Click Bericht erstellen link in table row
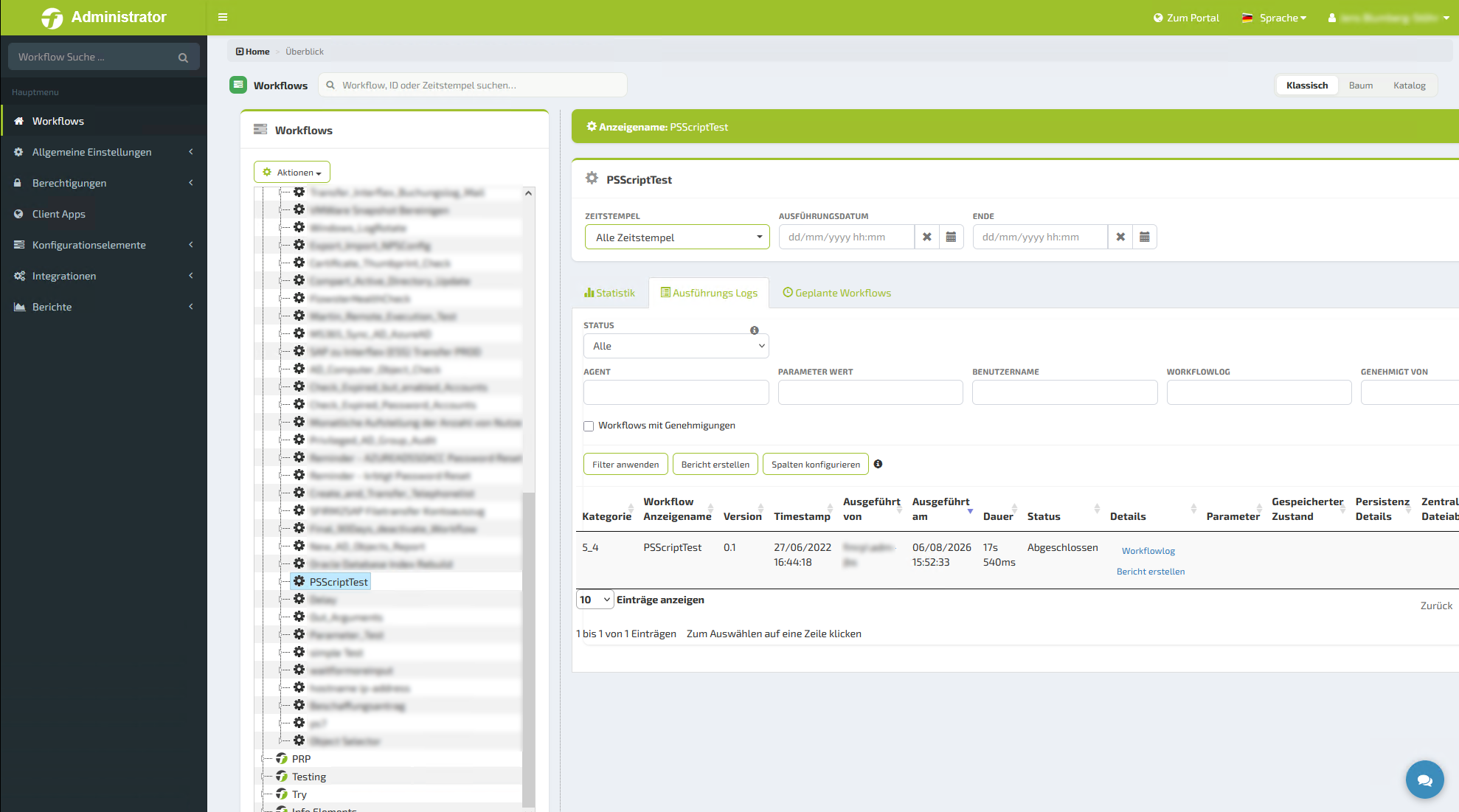Viewport: 1459px width, 812px height. pyautogui.click(x=1151, y=572)
